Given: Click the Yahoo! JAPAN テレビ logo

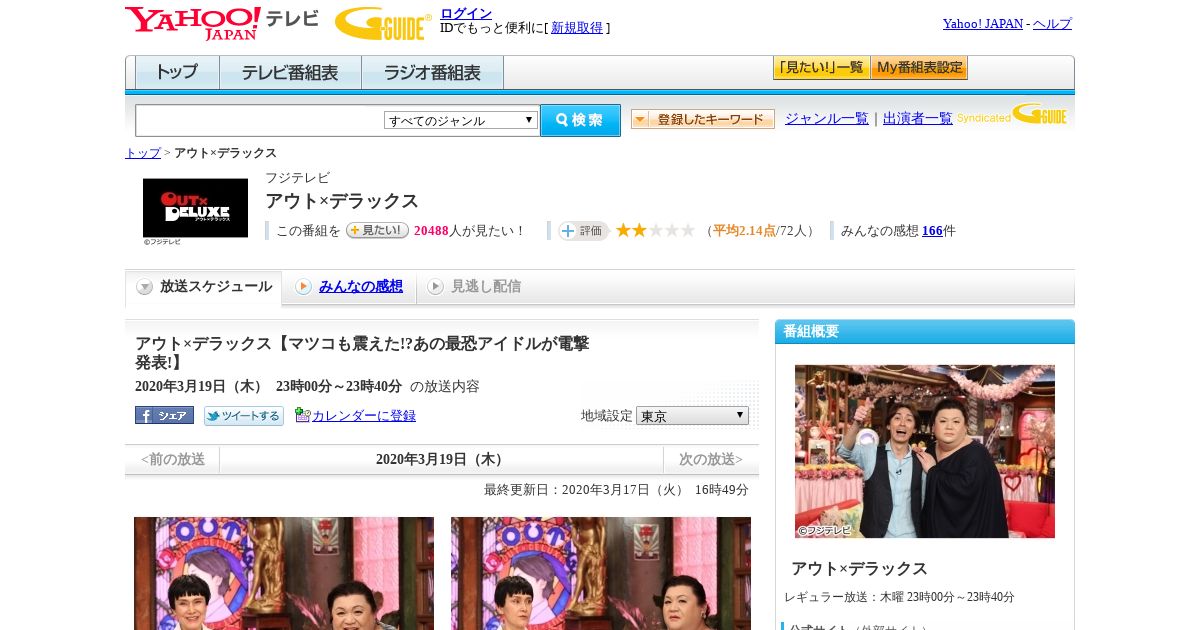Looking at the screenshot, I should click(222, 23).
